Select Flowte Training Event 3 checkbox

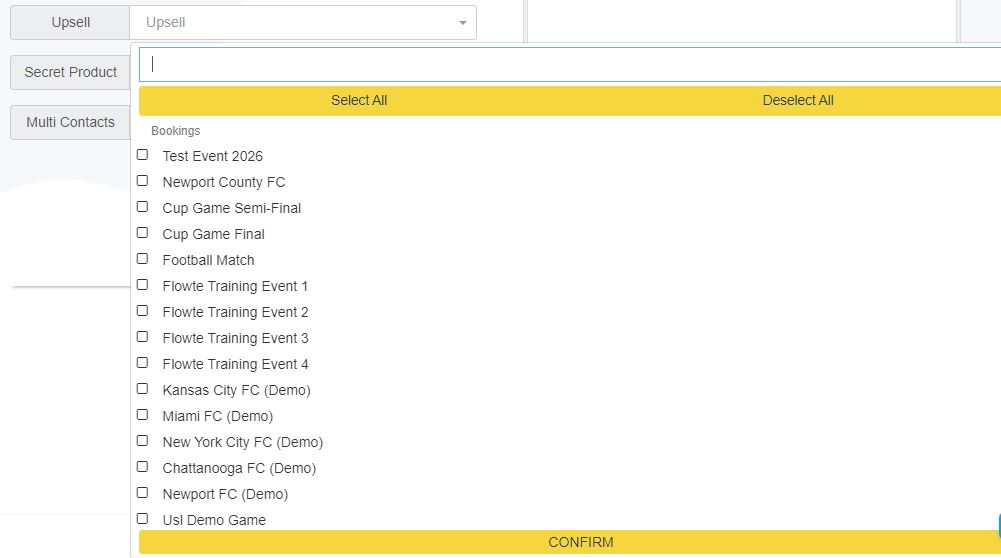[x=142, y=337]
